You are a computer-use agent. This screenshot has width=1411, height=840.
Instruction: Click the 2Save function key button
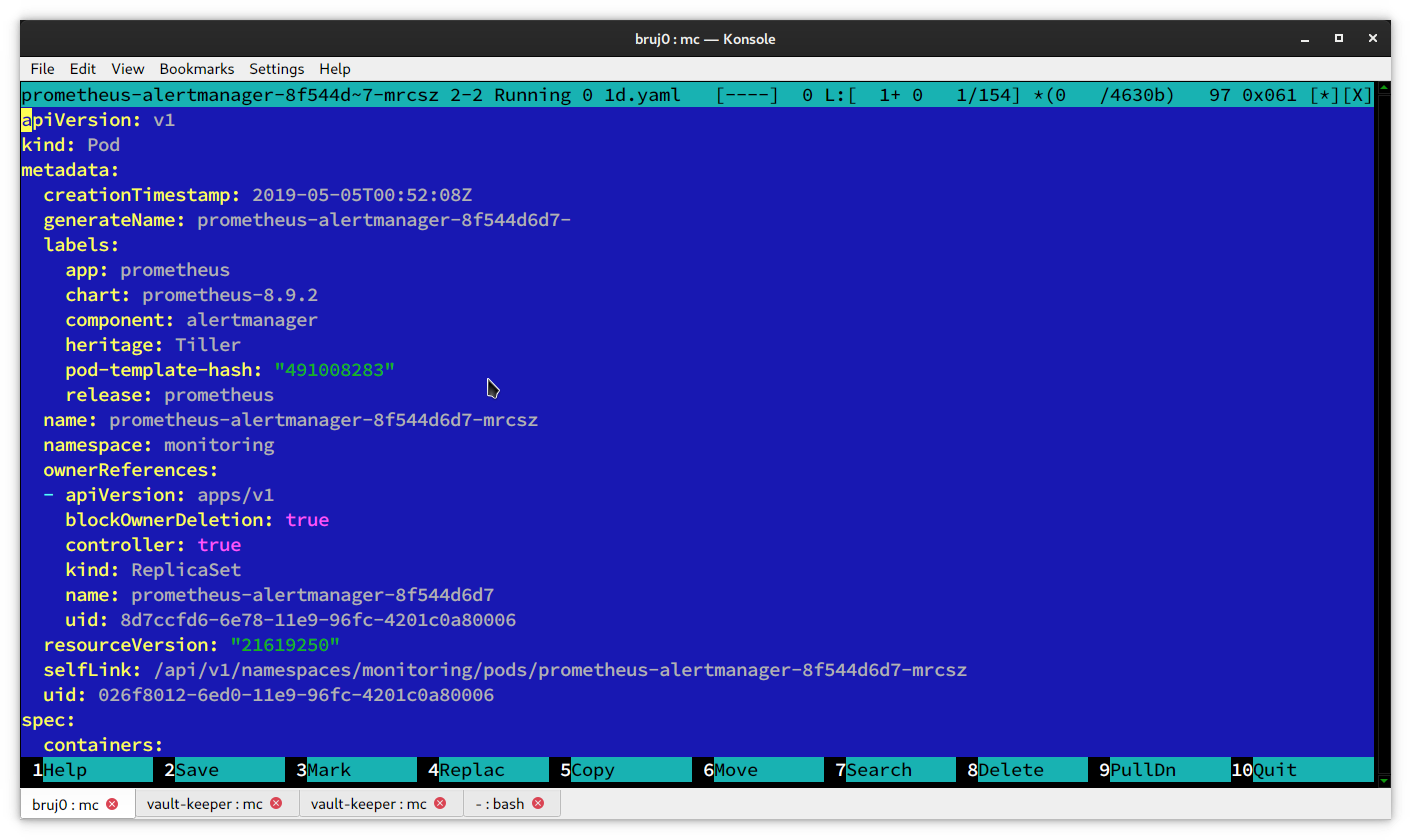point(219,770)
